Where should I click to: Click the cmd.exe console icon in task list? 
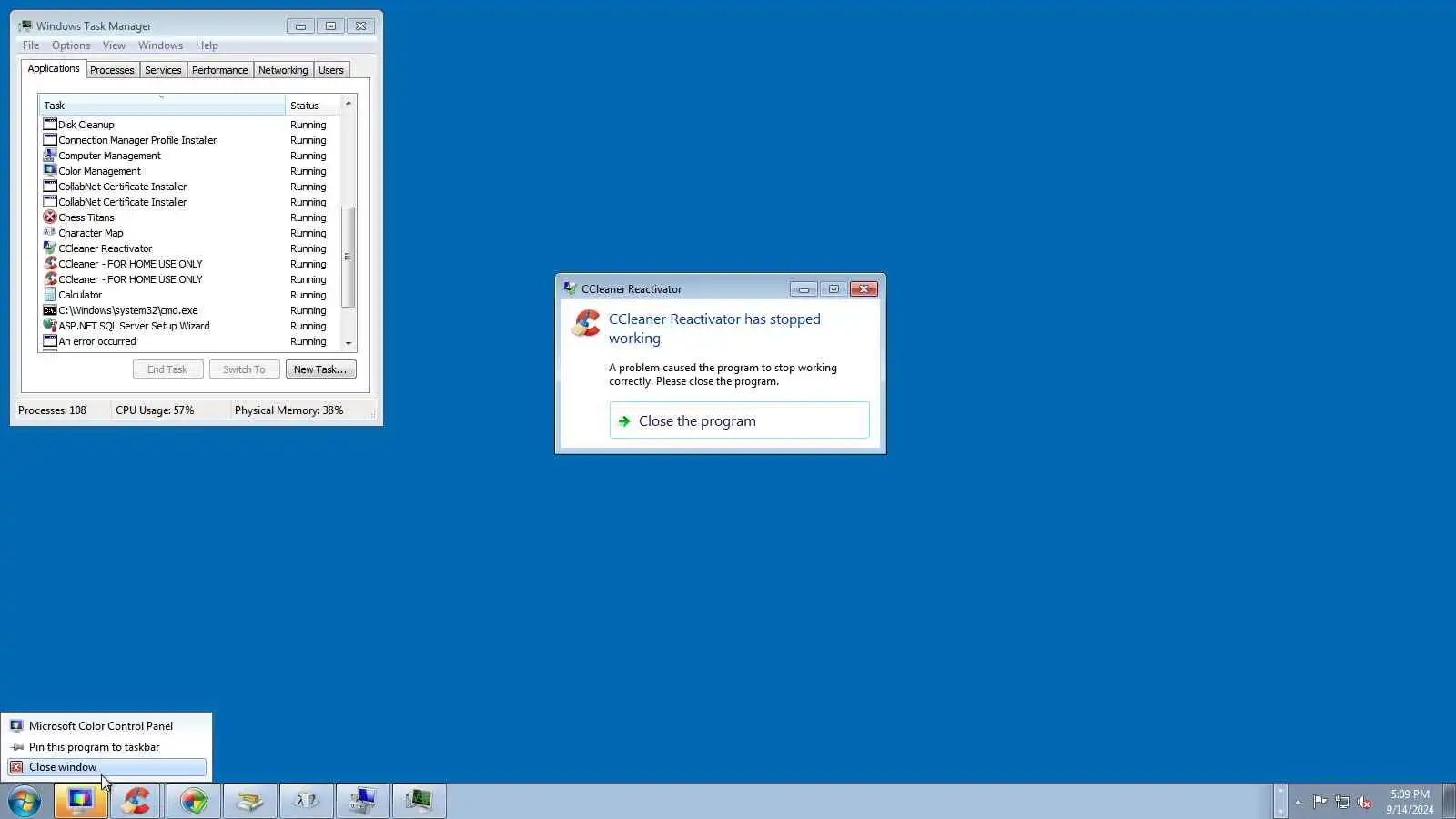tap(50, 310)
